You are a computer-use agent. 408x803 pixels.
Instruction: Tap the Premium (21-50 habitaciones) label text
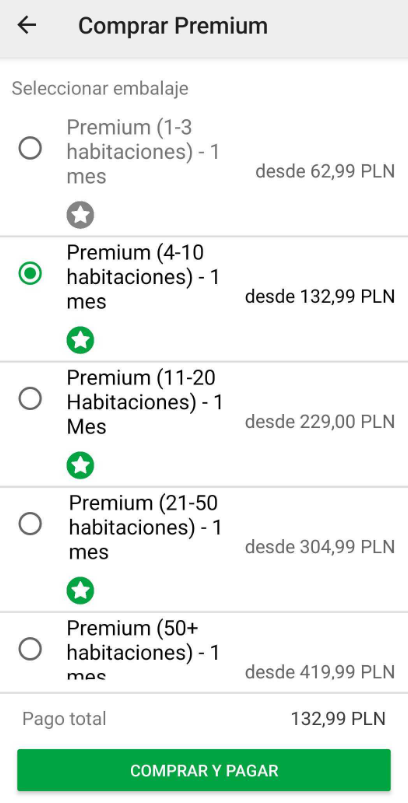coord(145,527)
